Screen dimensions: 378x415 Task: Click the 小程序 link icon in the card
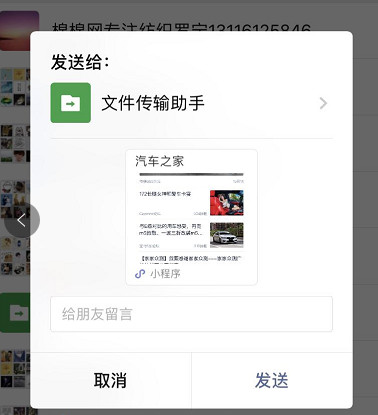[x=140, y=274]
